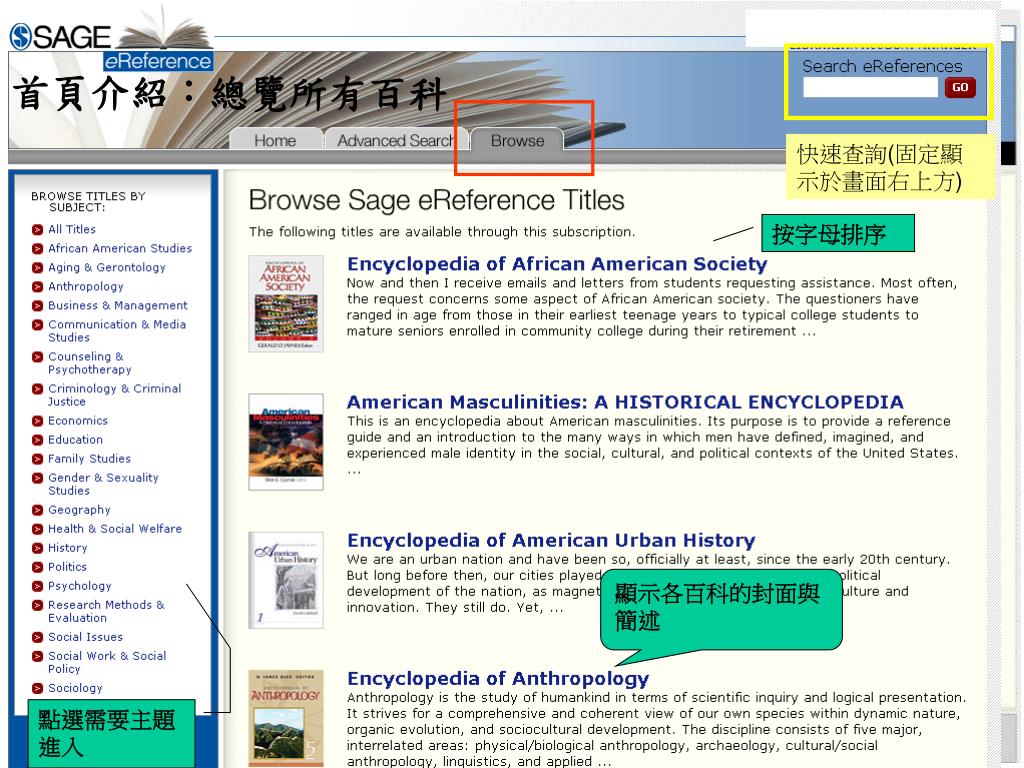The width and height of the screenshot is (1024, 768).
Task: Browse Family Studies titles
Action: (x=89, y=458)
